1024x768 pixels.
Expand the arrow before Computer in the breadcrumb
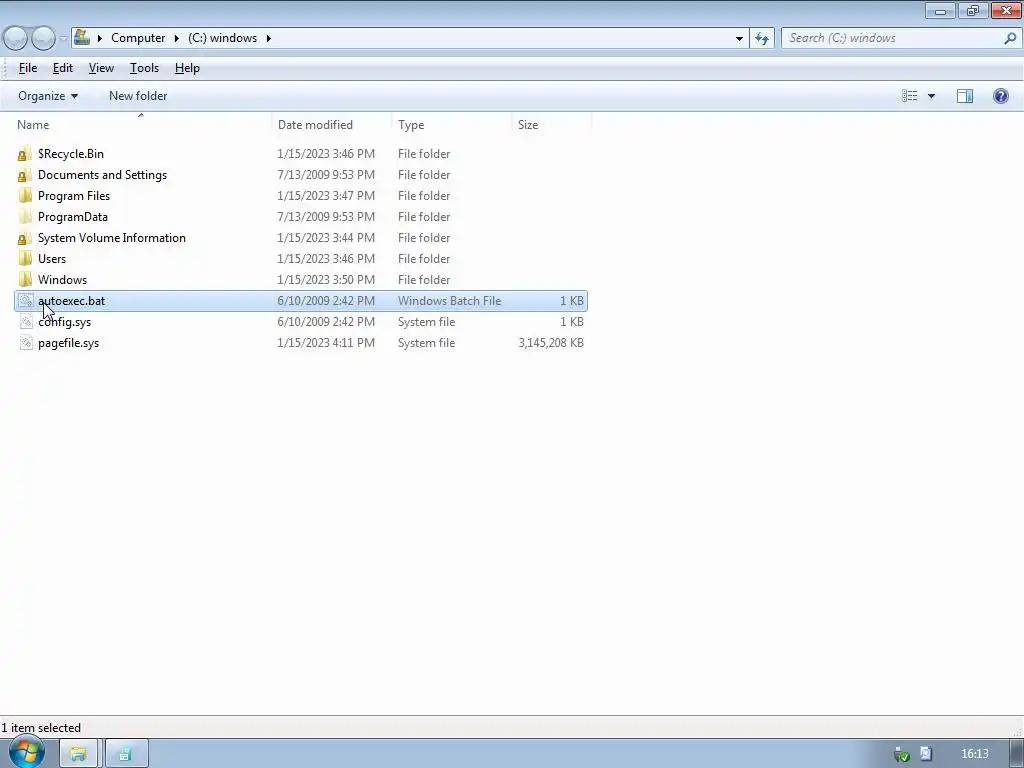pyautogui.click(x=100, y=39)
